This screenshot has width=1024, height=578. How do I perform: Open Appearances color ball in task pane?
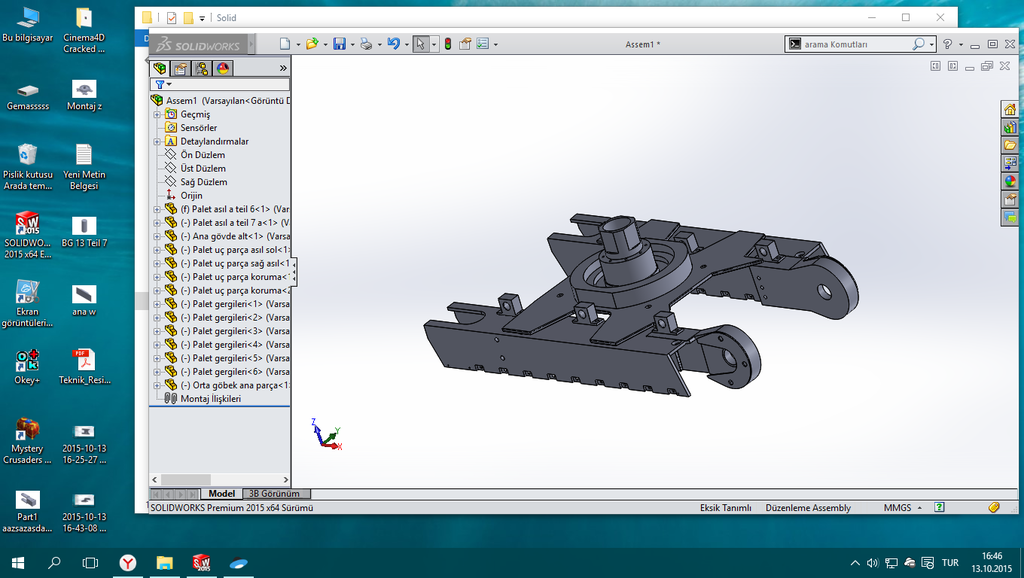click(1010, 181)
